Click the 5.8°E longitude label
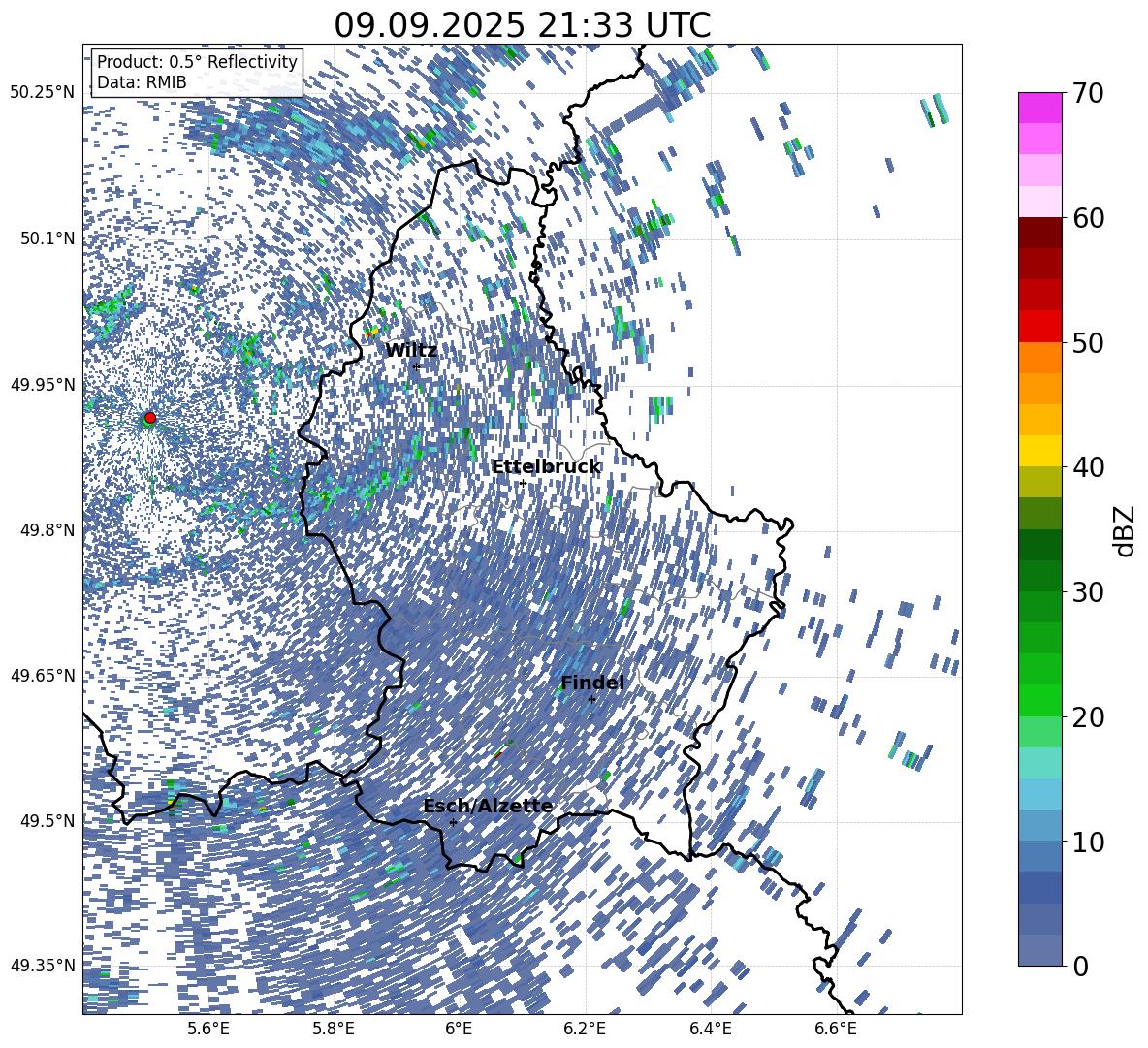Image resolution: width=1148 pixels, height=1048 pixels. 334,1029
